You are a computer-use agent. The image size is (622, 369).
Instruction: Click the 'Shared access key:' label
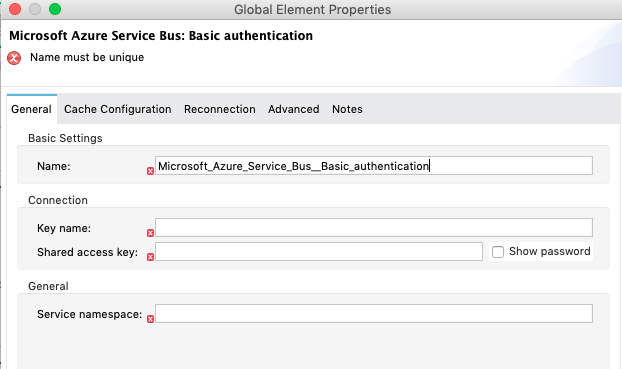[87, 252]
